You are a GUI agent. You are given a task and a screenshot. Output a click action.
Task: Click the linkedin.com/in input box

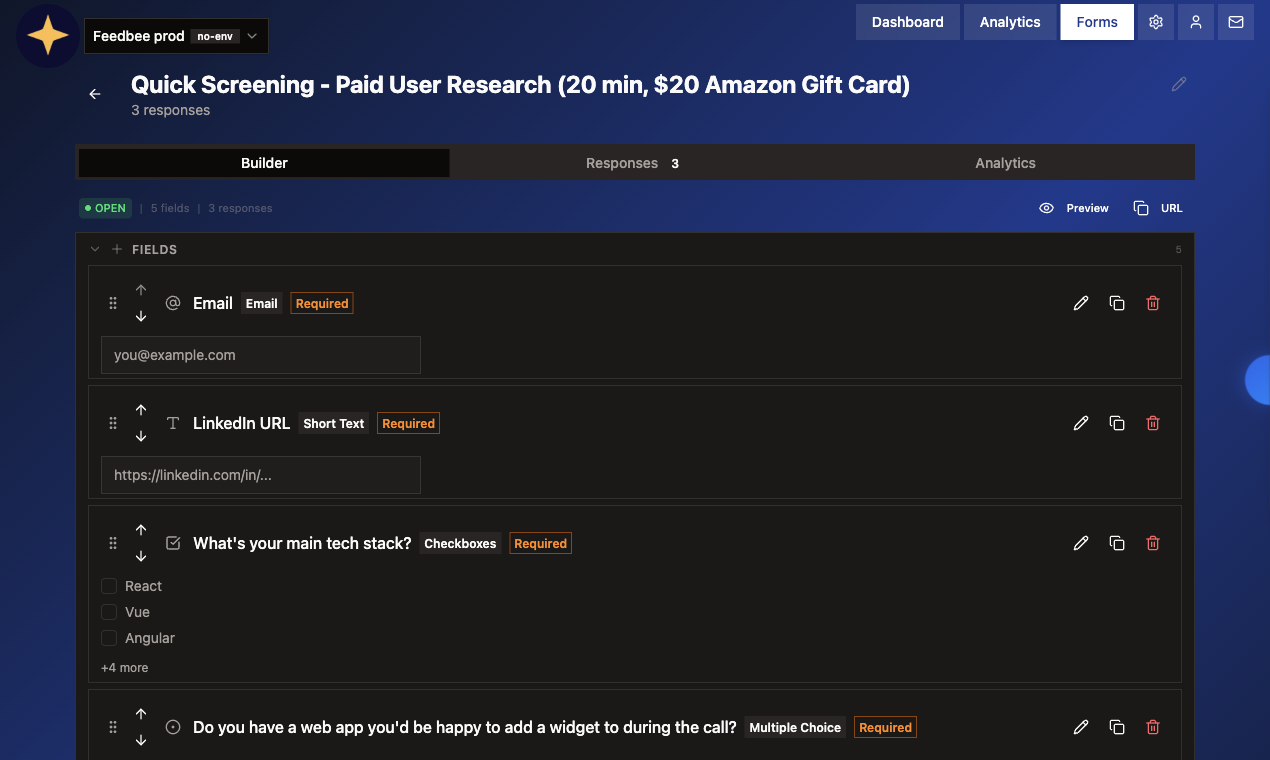point(261,475)
